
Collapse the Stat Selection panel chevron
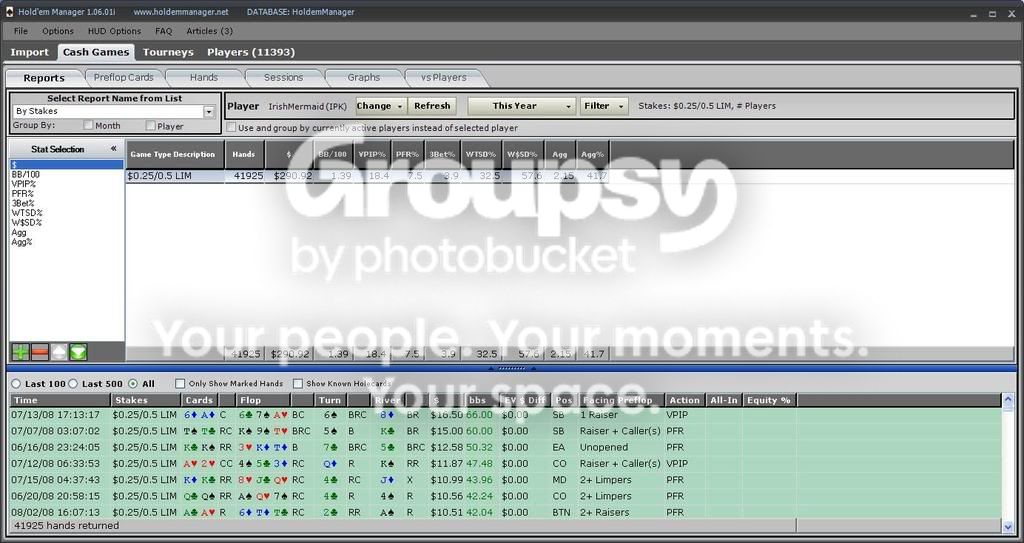click(114, 149)
